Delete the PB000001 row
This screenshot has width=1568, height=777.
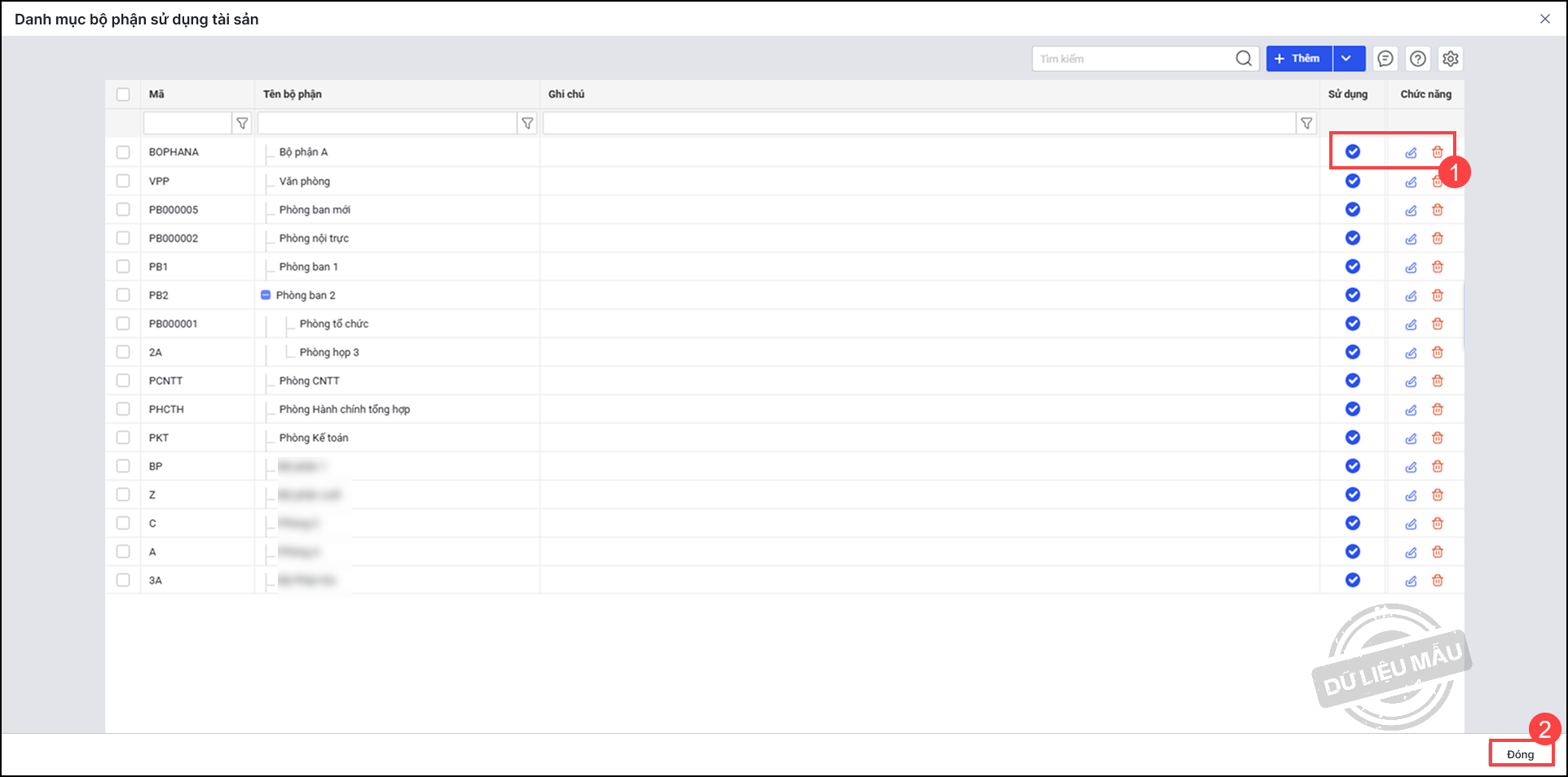tap(1438, 324)
